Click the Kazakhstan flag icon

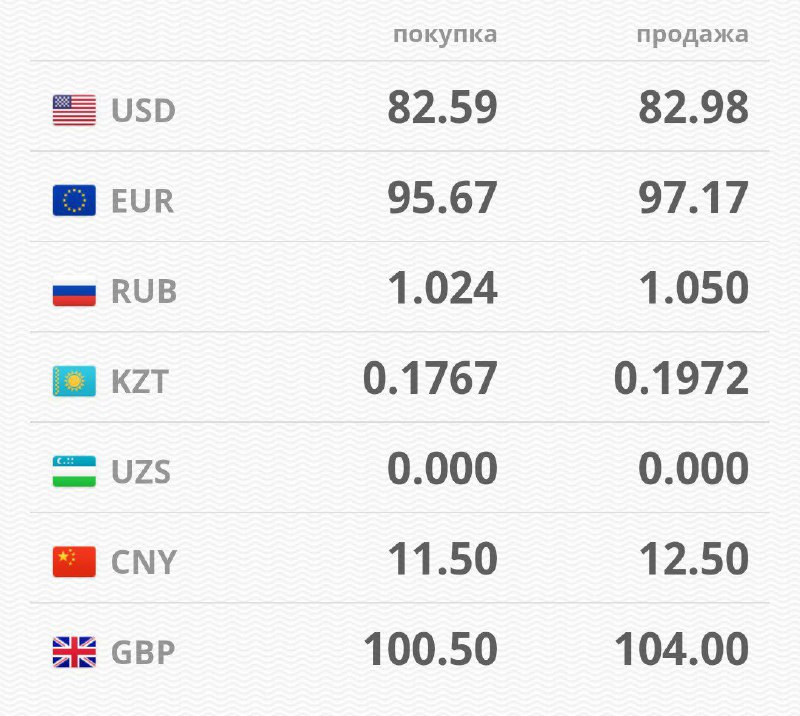[74, 381]
